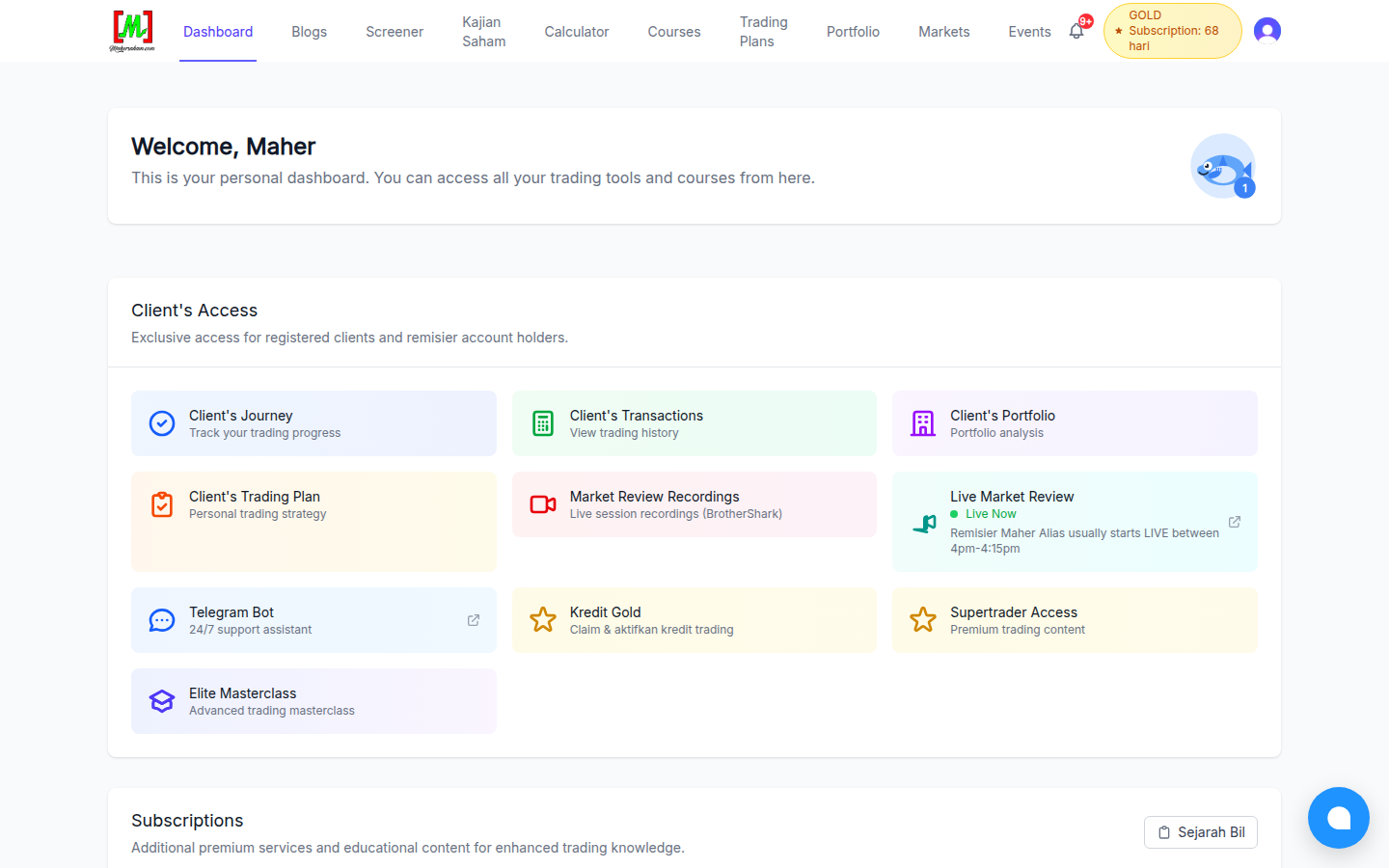The height and width of the screenshot is (868, 1389).
Task: Click the Sejarah Bil button
Action: (1201, 832)
